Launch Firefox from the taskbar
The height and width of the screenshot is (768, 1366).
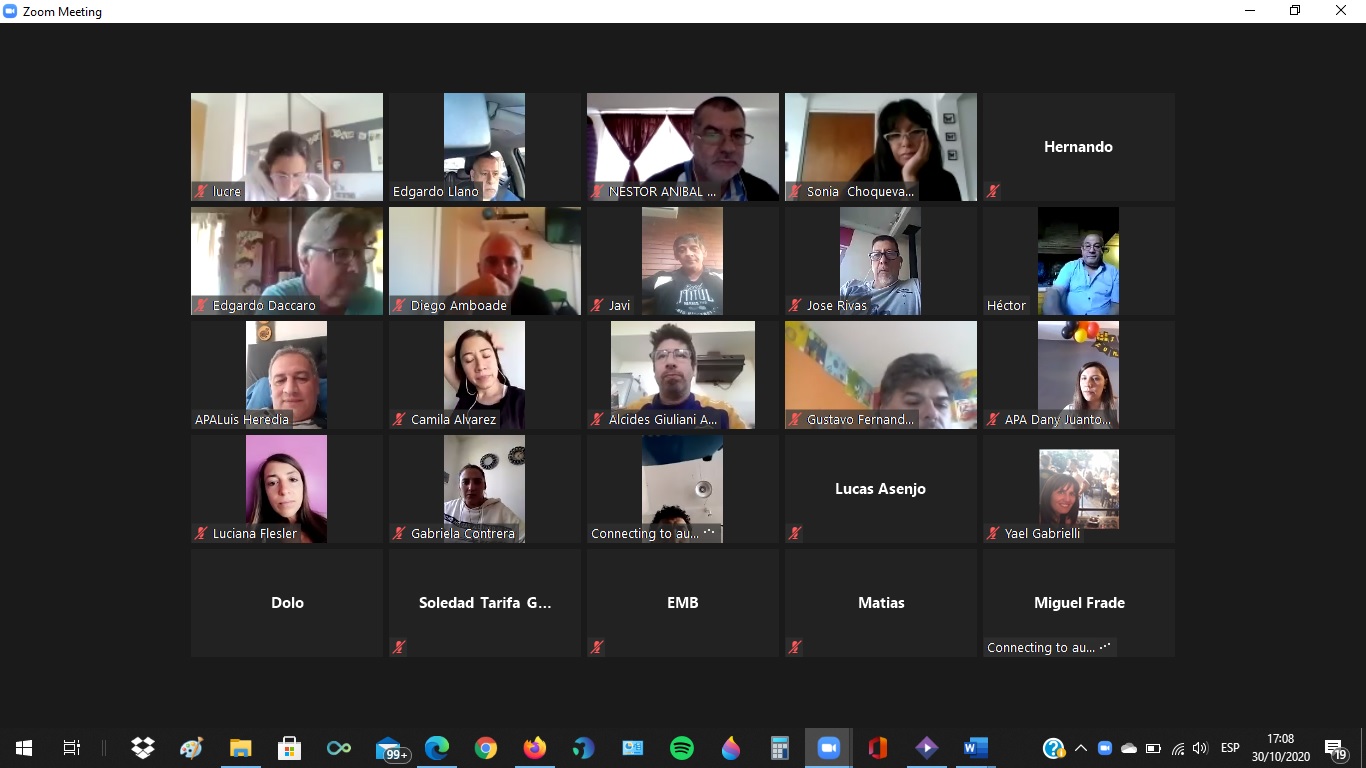[x=535, y=748]
